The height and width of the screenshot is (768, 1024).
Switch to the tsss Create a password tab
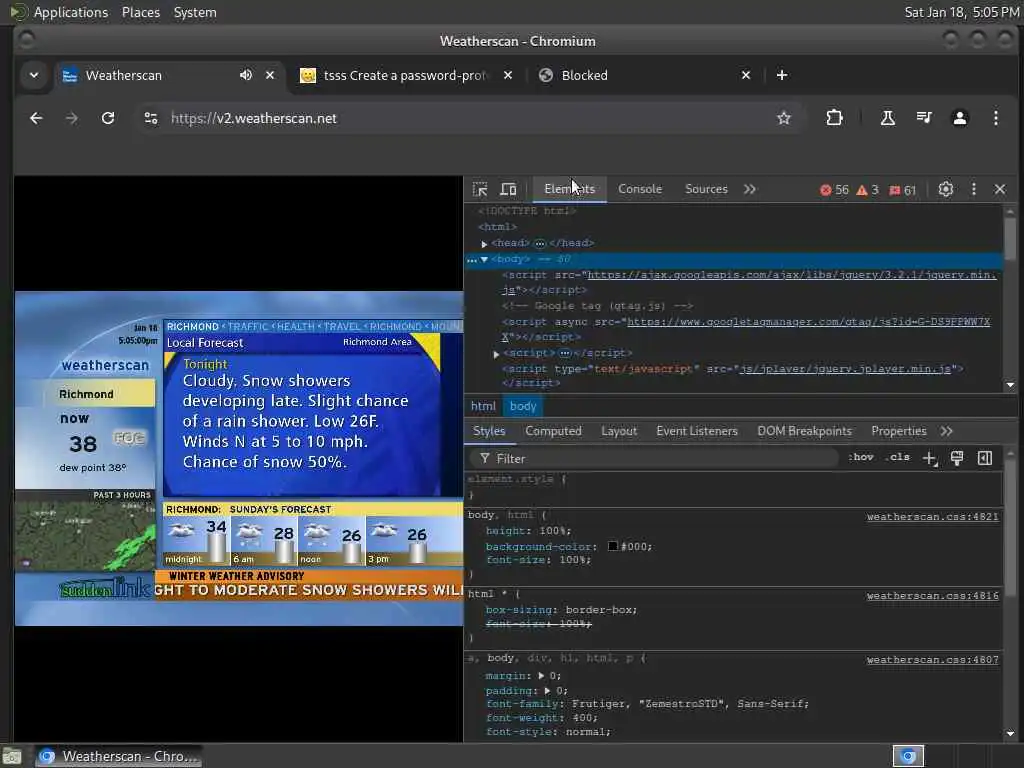click(x=405, y=75)
